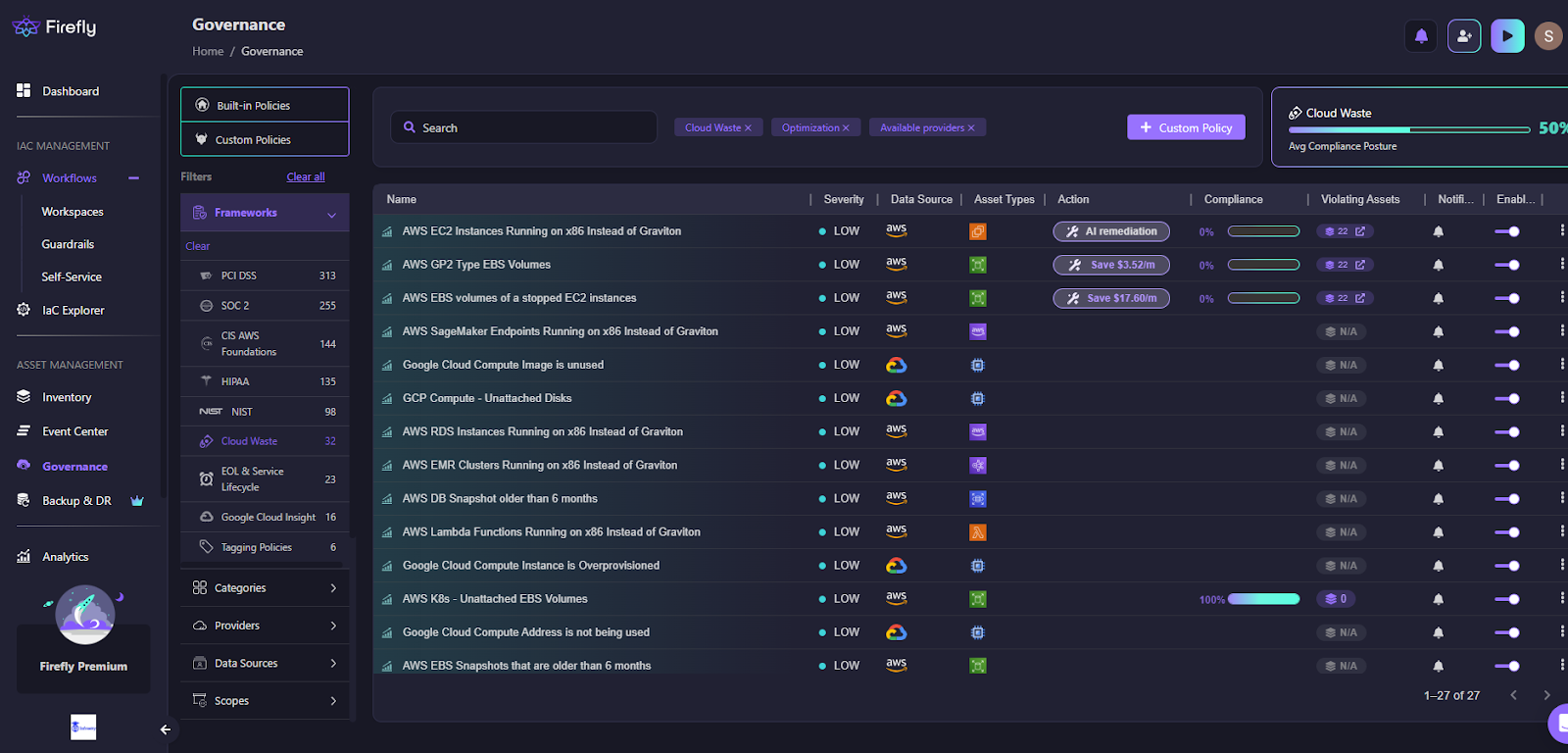This screenshot has width=1568, height=753.
Task: Click the aws data source icon for SageMaker Endpoints row
Action: (x=896, y=330)
